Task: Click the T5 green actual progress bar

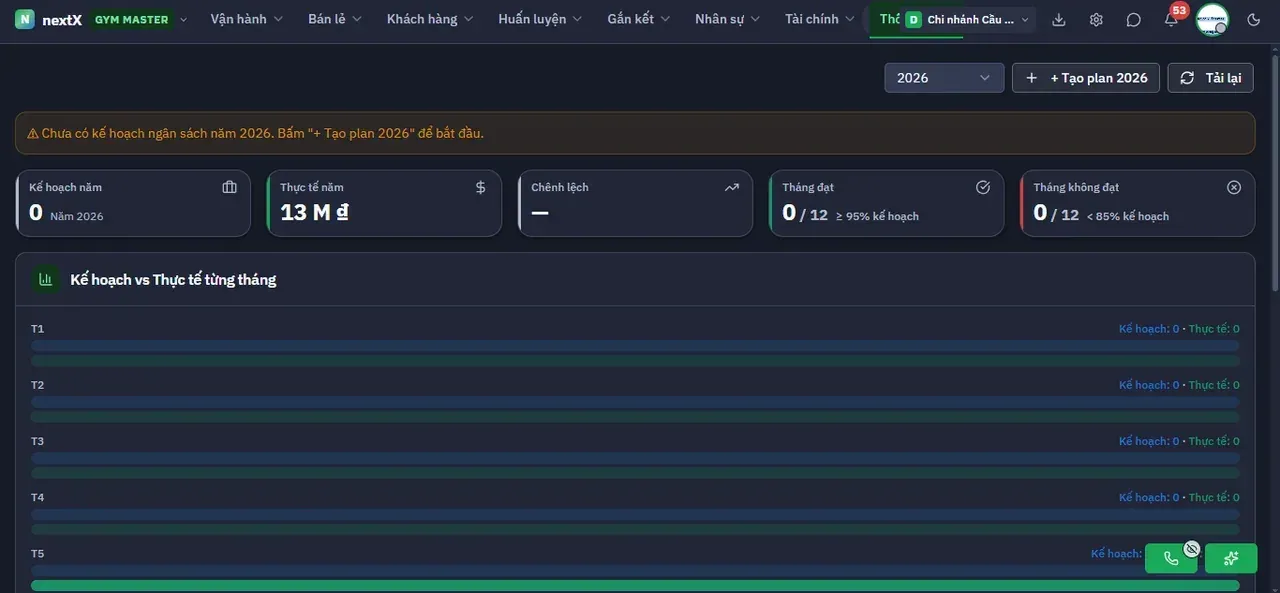Action: [635, 585]
